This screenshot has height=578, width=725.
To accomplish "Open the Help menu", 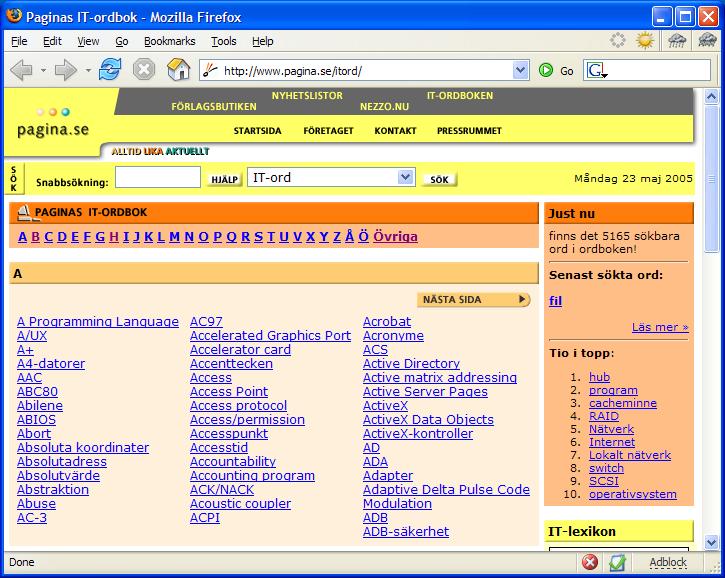I will (263, 41).
